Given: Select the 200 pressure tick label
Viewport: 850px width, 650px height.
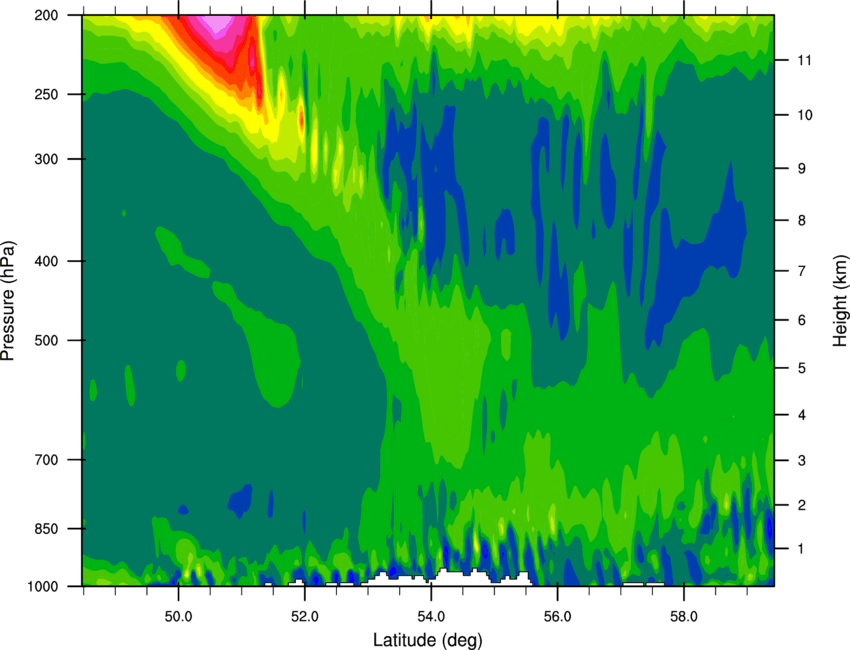Looking at the screenshot, I should pyautogui.click(x=47, y=15).
